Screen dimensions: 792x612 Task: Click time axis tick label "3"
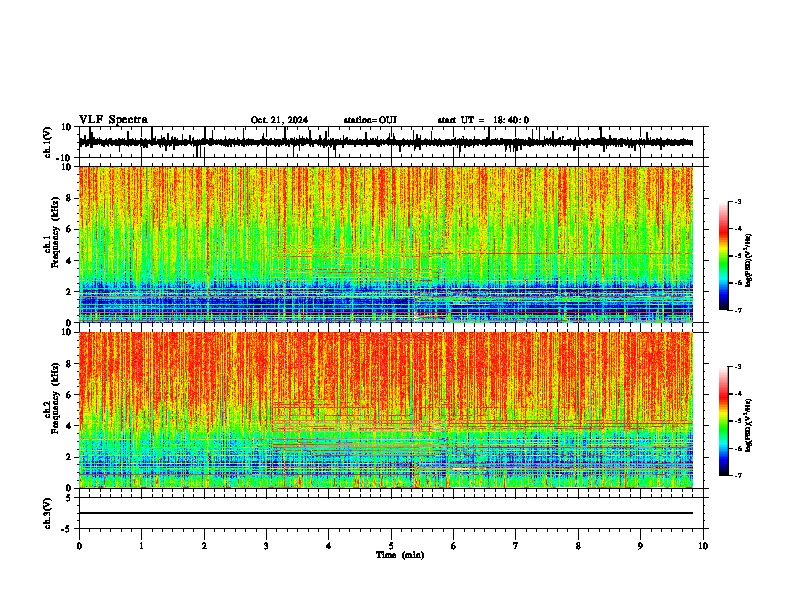pyautogui.click(x=266, y=546)
